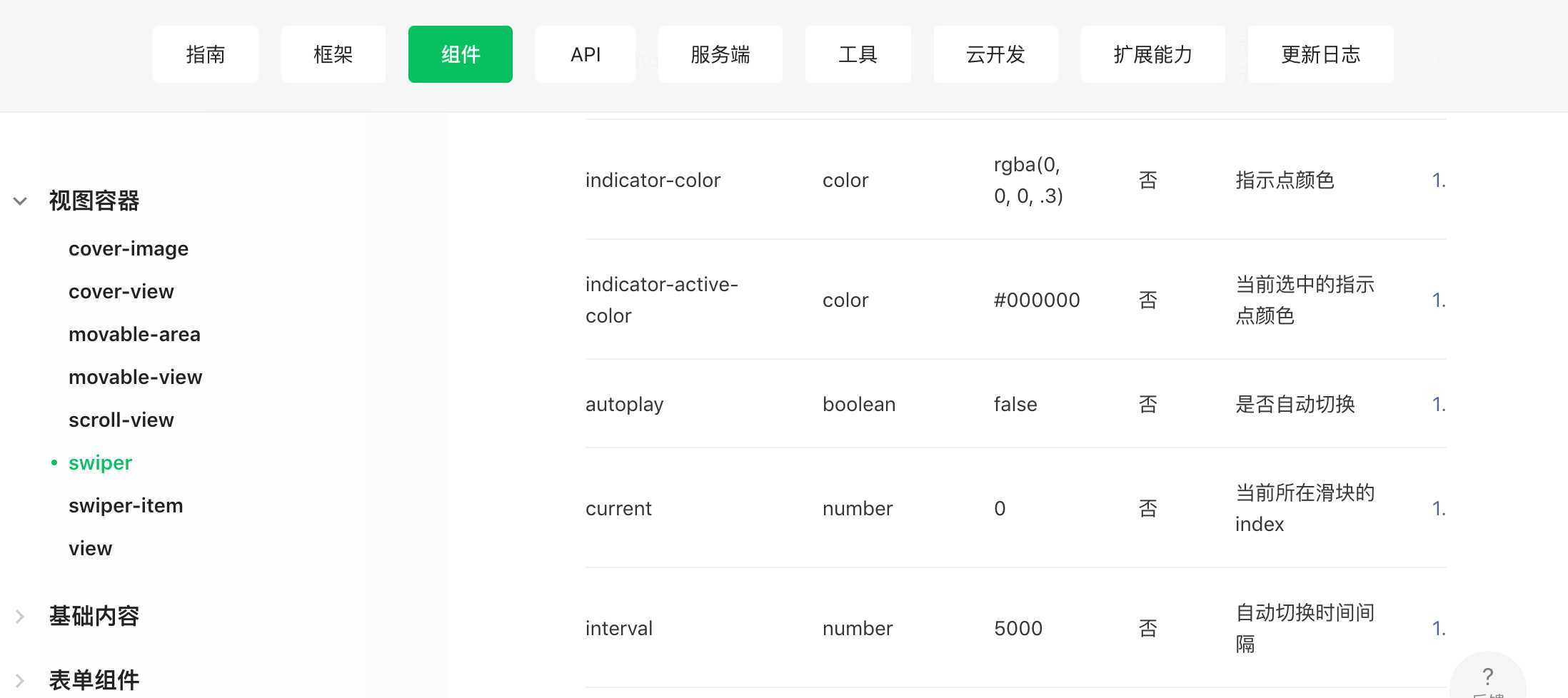Click the 扩展能力 navigation button
This screenshot has height=698, width=1568.
coord(1152,54)
